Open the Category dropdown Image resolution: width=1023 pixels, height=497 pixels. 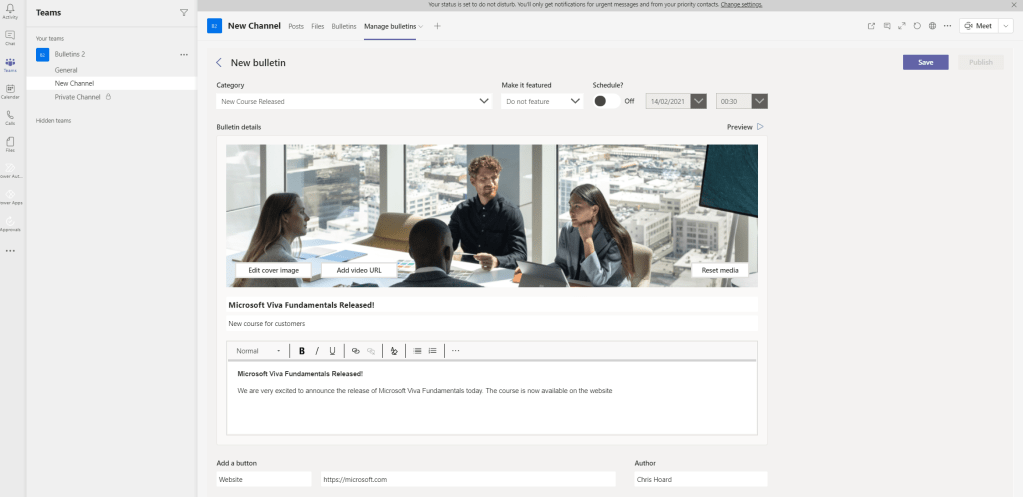[x=353, y=101]
